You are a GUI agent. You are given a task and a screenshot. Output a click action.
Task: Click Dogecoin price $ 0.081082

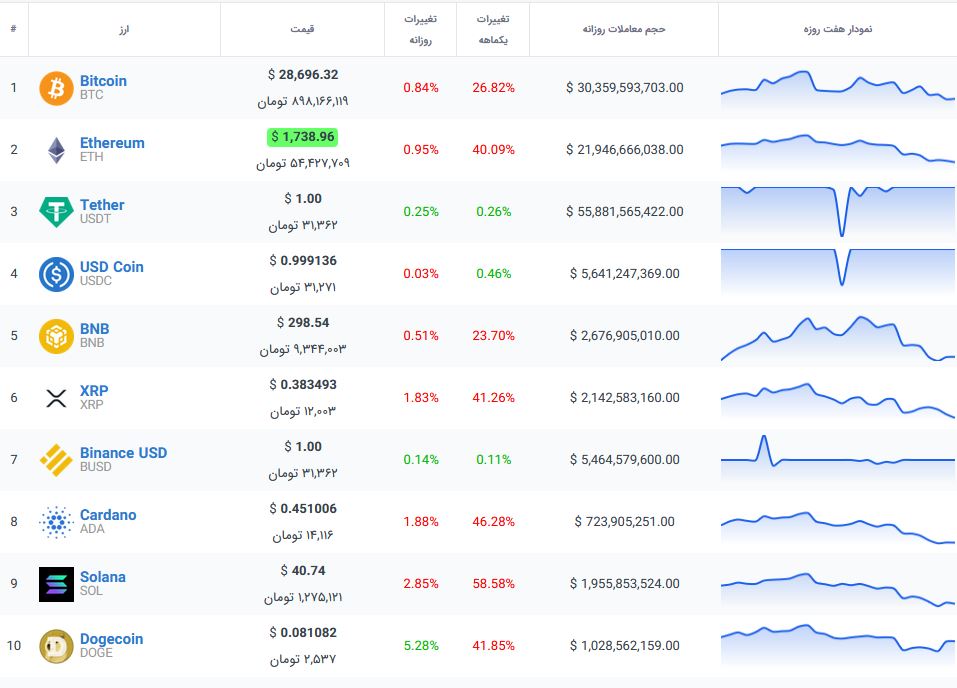[x=303, y=632]
